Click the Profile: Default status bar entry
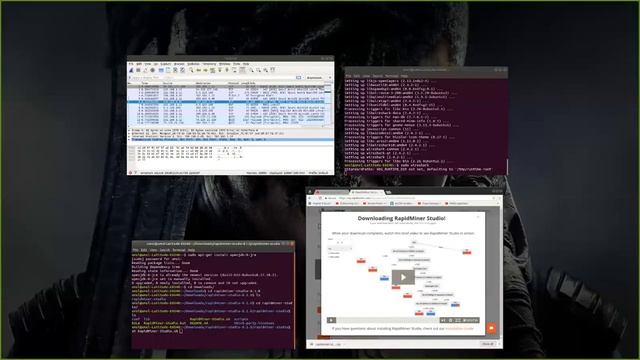 tap(318, 173)
